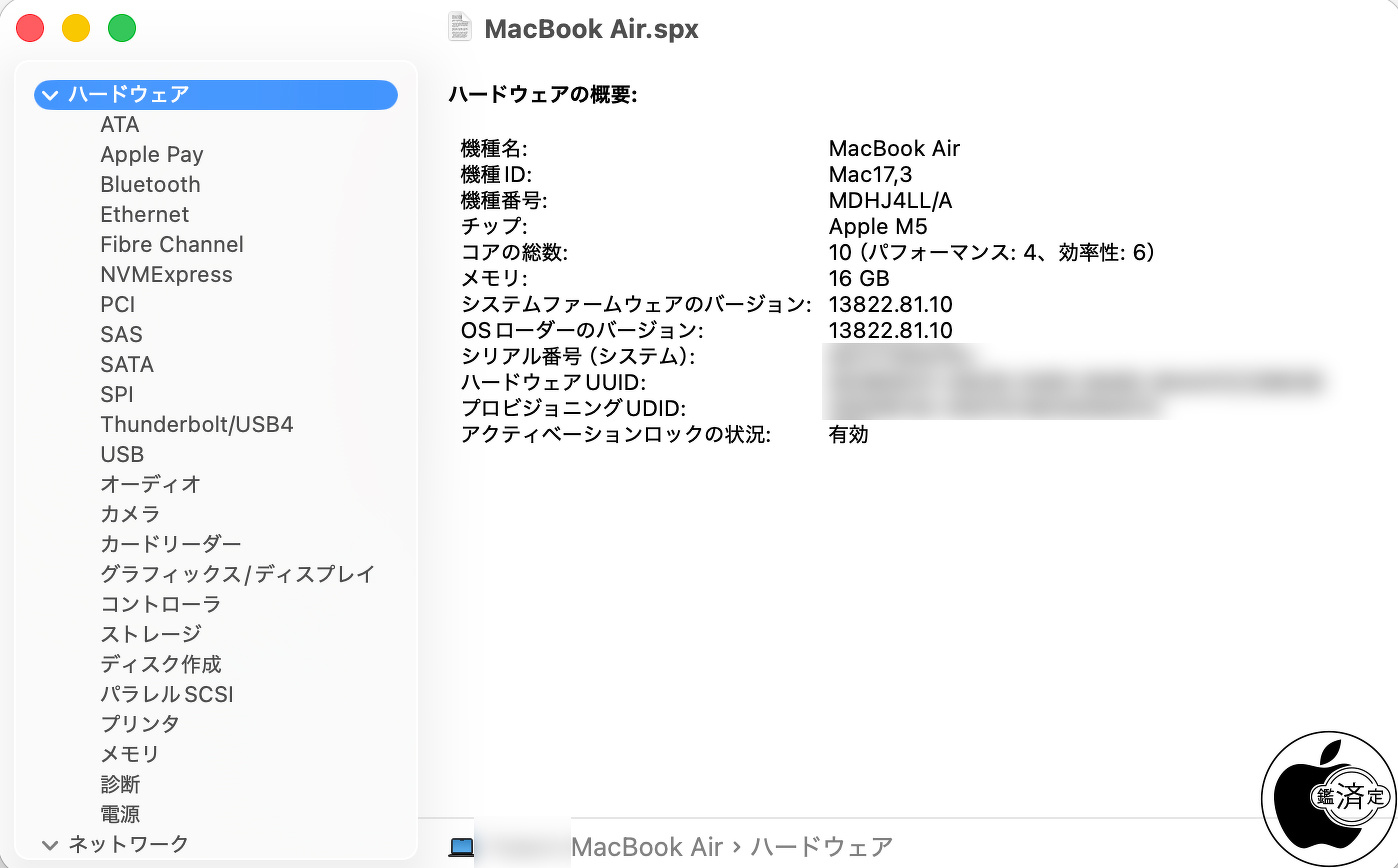
Task: Select Apple Pay in the sidebar
Action: pyautogui.click(x=151, y=155)
